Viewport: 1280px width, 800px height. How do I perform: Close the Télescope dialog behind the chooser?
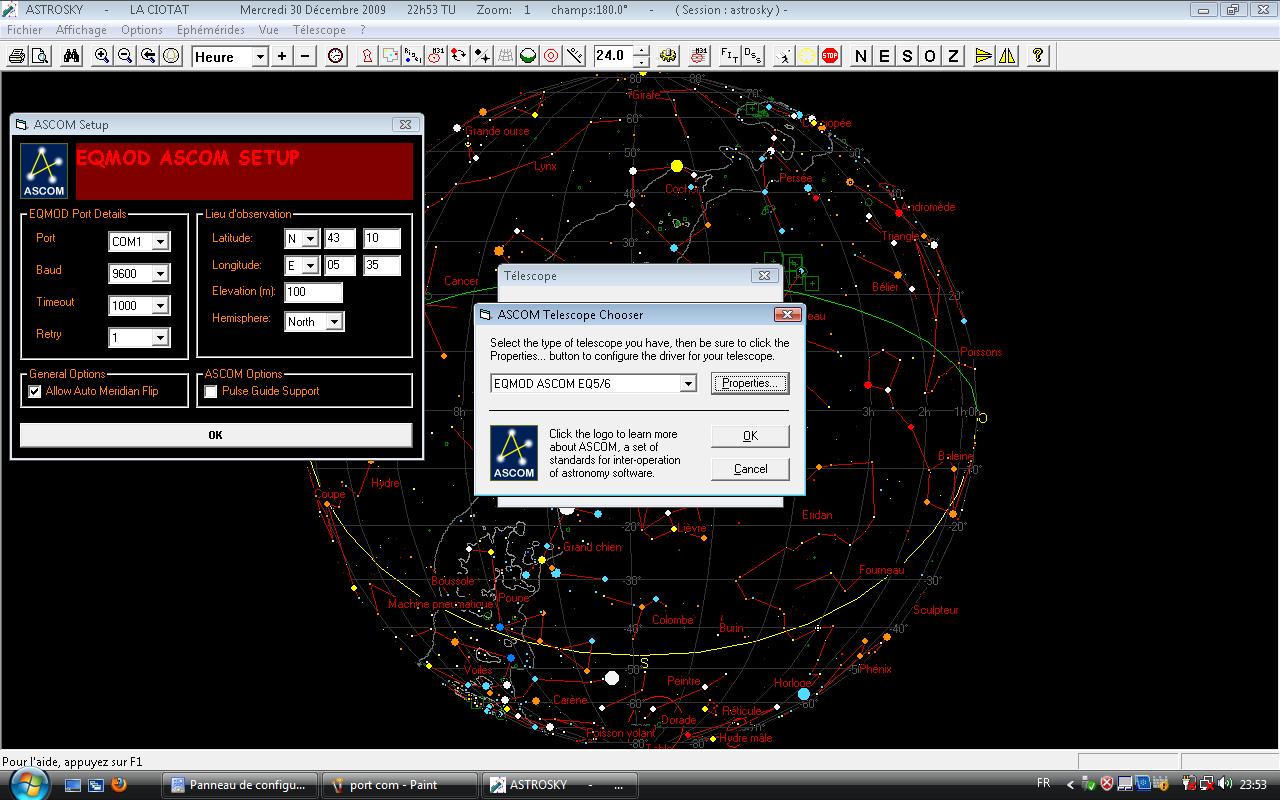(764, 276)
